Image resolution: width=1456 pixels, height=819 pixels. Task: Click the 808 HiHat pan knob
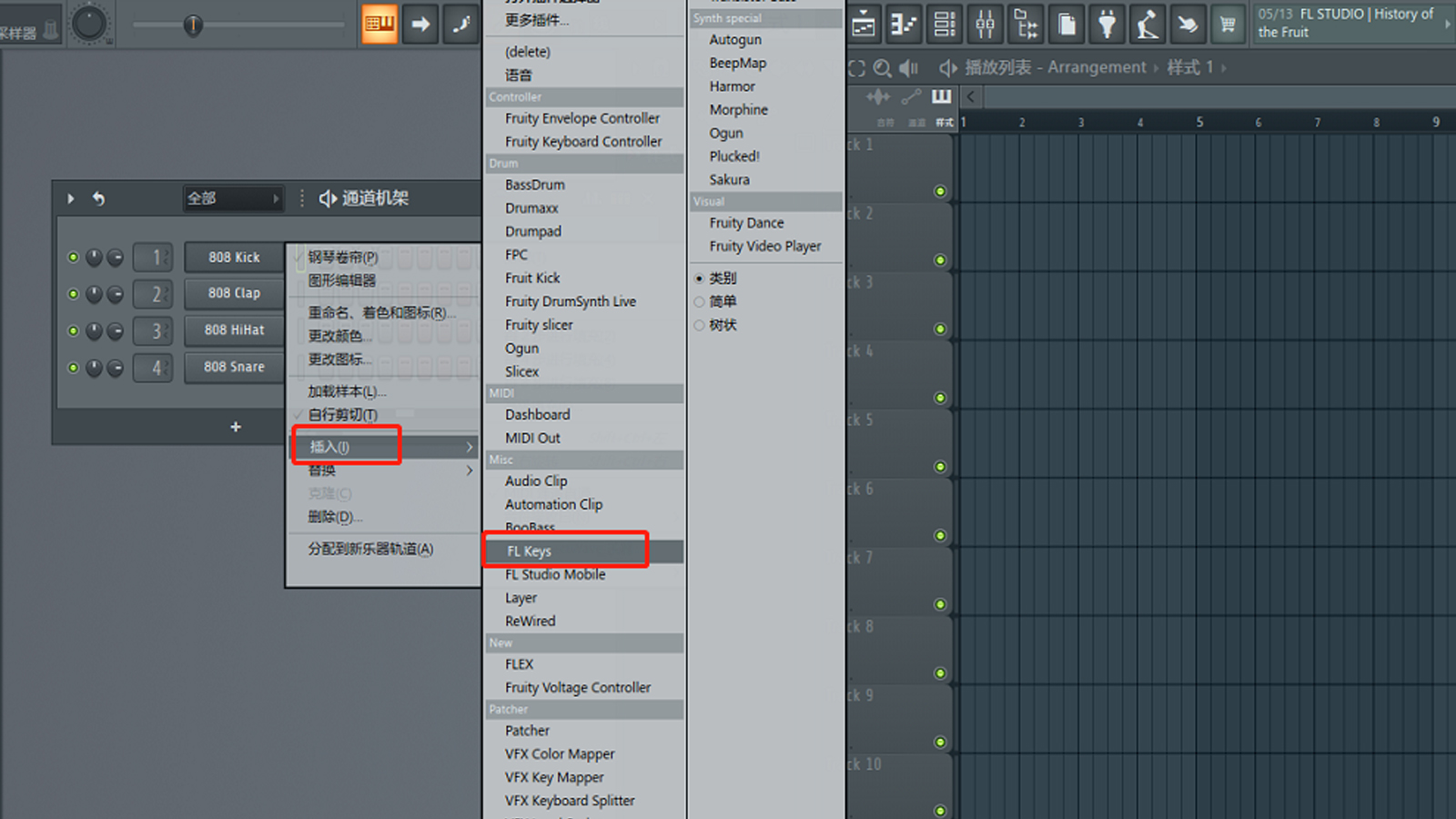pyautogui.click(x=94, y=330)
